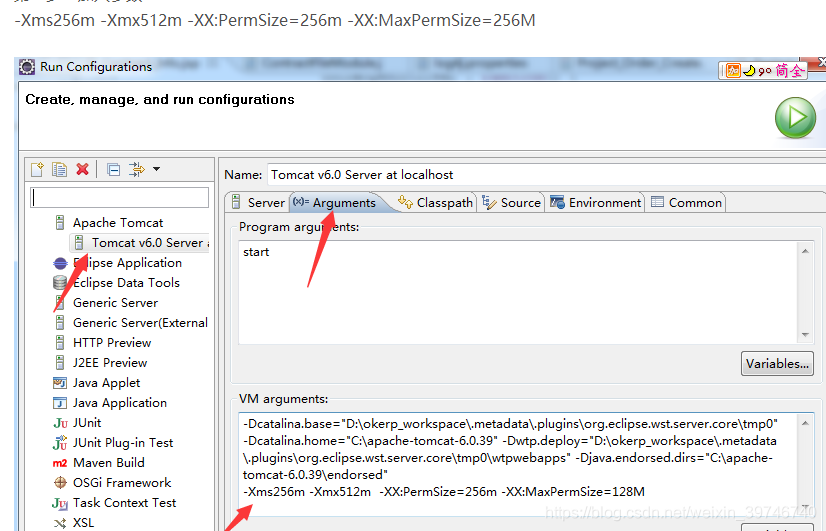The image size is (826, 531).
Task: Switch to the Common tab
Action: (x=687, y=203)
